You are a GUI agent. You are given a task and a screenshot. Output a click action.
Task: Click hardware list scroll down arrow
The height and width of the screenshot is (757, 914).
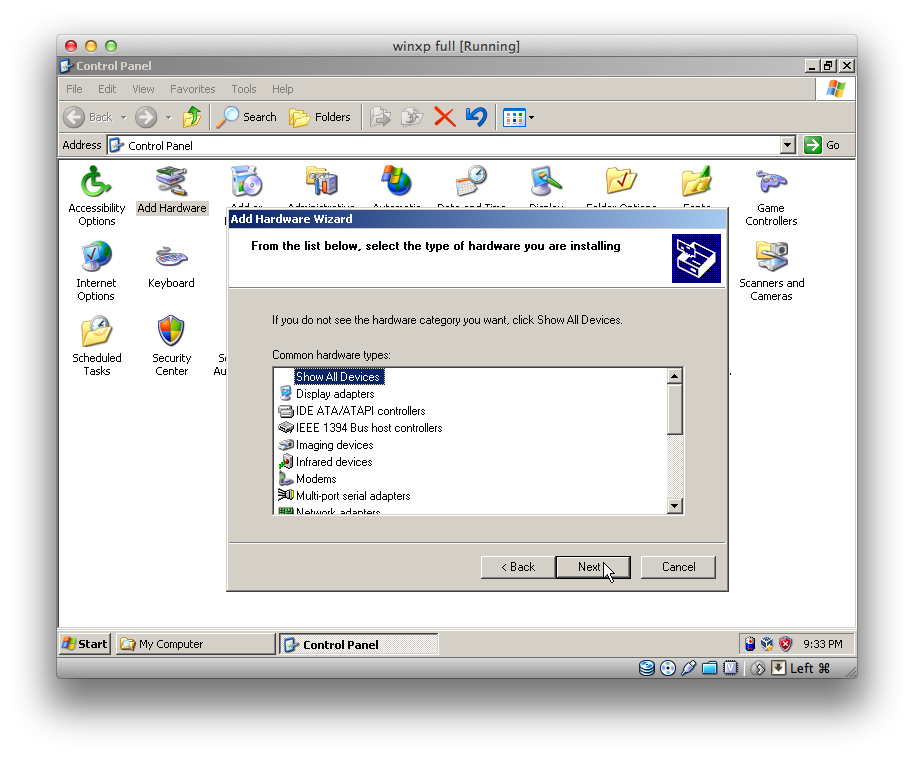pyautogui.click(x=674, y=506)
